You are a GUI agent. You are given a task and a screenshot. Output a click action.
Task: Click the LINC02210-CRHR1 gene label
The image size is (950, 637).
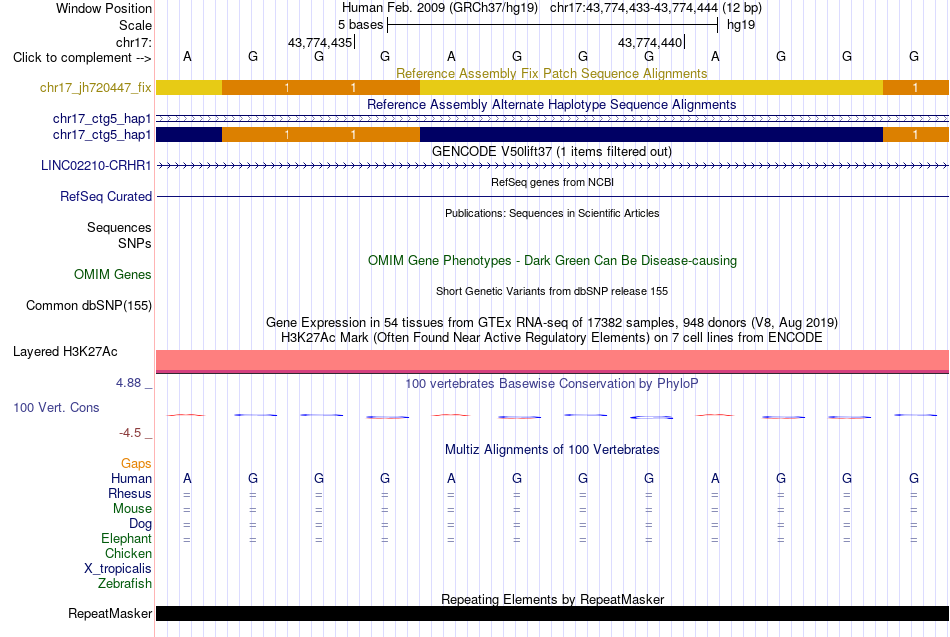click(x=96, y=165)
